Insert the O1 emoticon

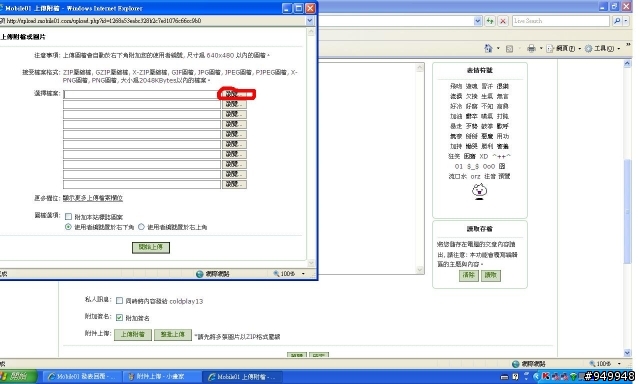click(x=459, y=166)
